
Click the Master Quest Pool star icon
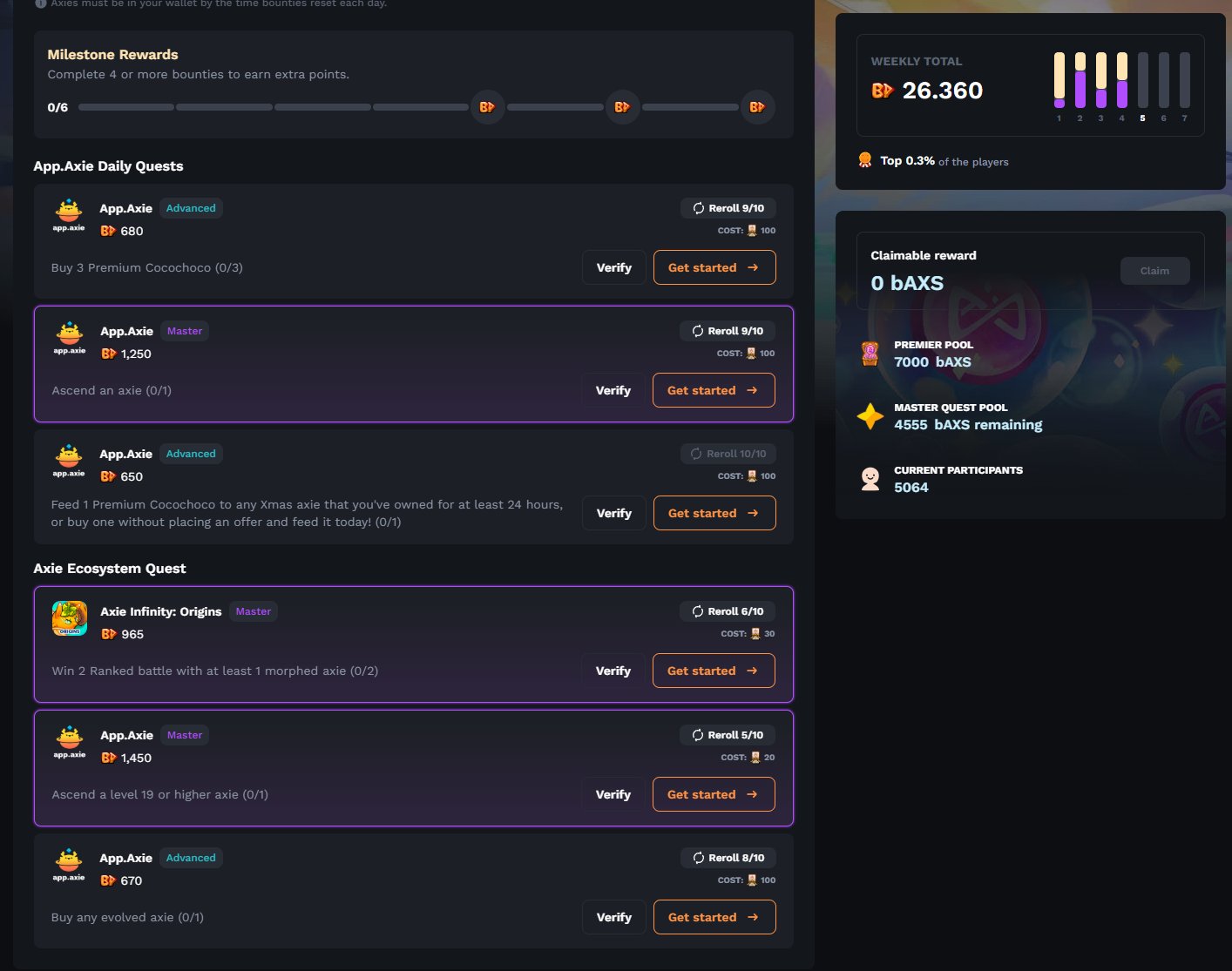click(870, 416)
